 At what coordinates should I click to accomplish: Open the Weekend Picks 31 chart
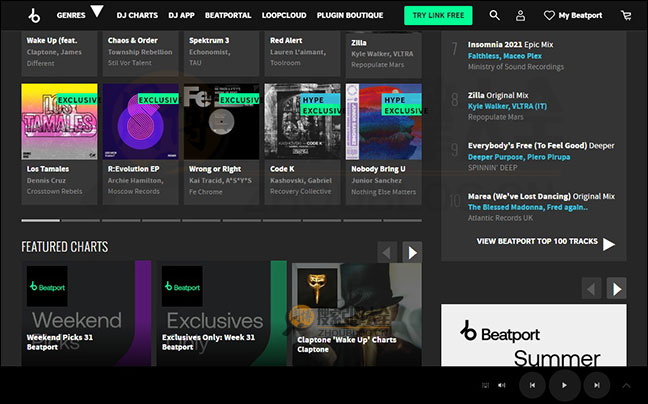click(86, 313)
